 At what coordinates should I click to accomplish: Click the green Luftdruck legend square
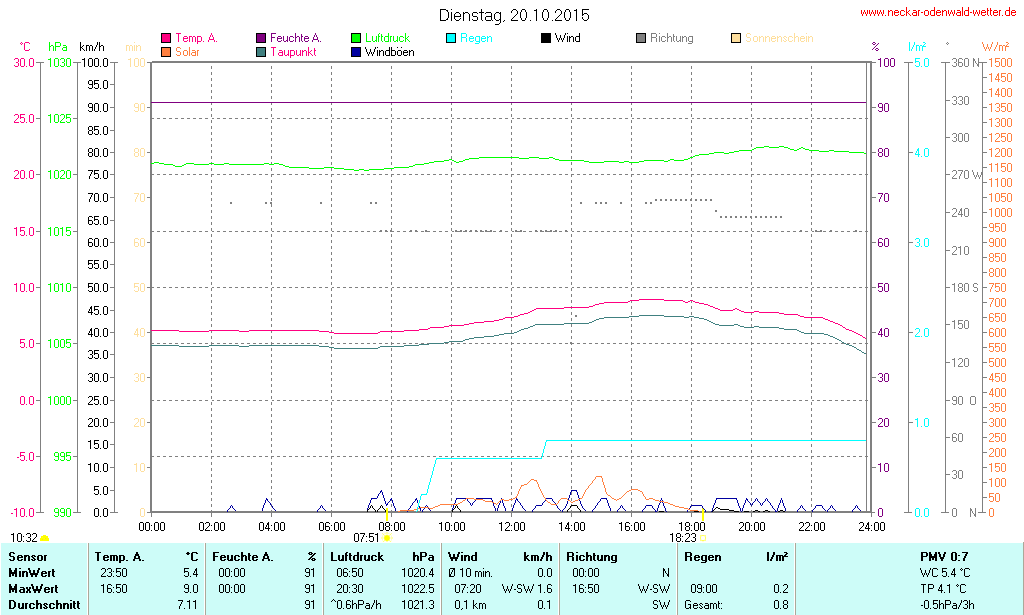(x=356, y=39)
